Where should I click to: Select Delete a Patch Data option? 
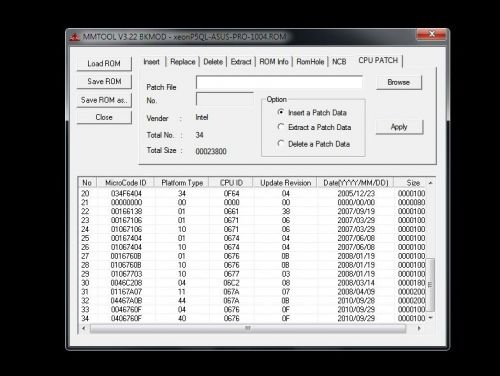[314, 144]
